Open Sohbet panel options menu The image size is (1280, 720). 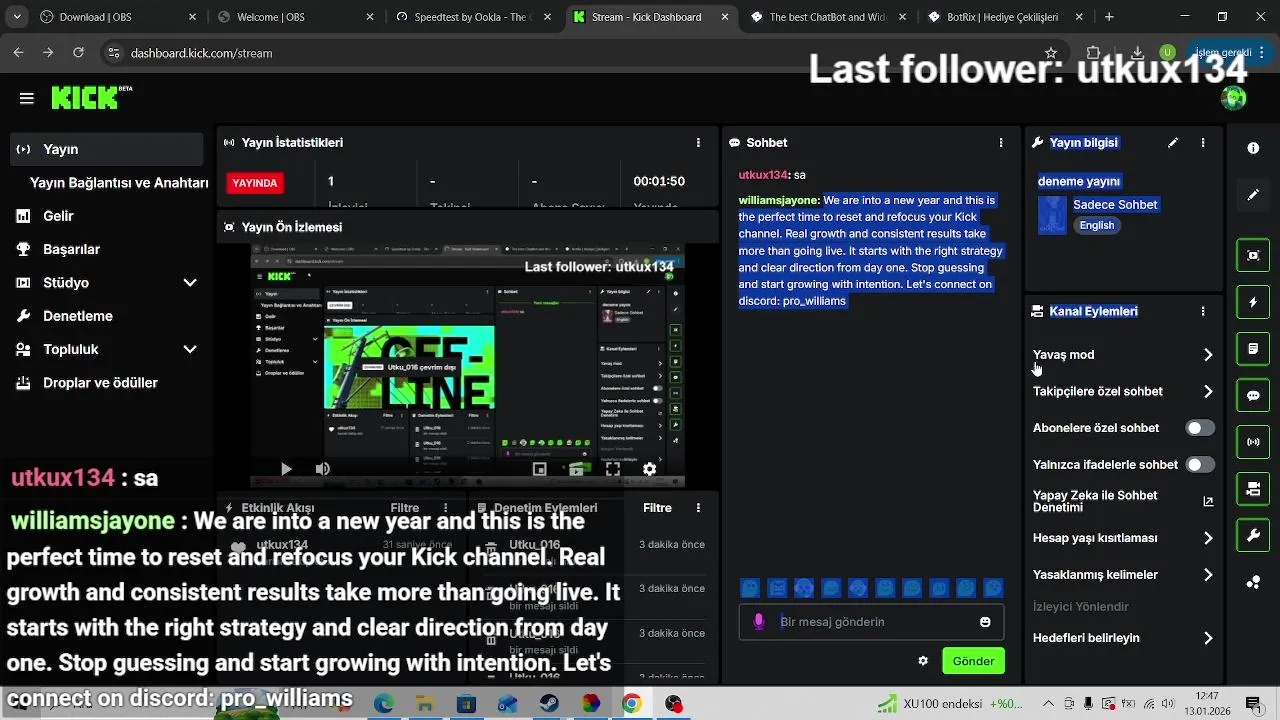(x=1001, y=143)
